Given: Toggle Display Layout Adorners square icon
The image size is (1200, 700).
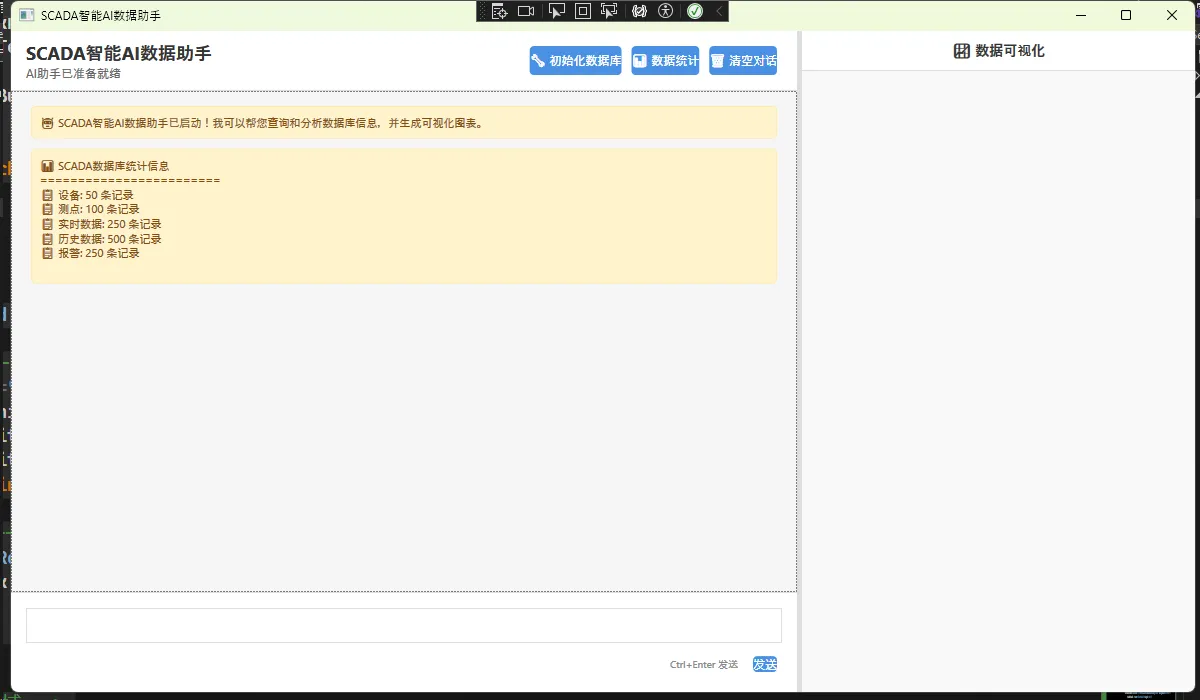Looking at the screenshot, I should tap(583, 11).
